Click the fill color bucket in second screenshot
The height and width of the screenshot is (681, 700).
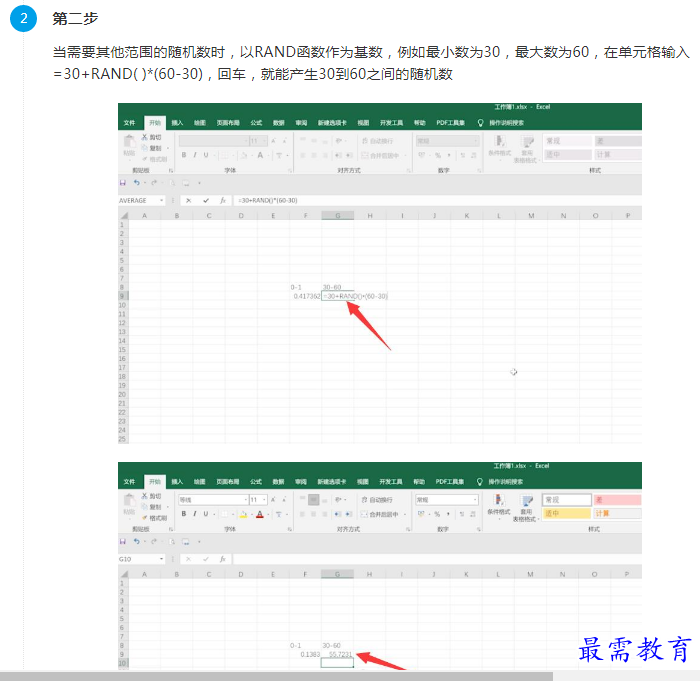pos(243,514)
